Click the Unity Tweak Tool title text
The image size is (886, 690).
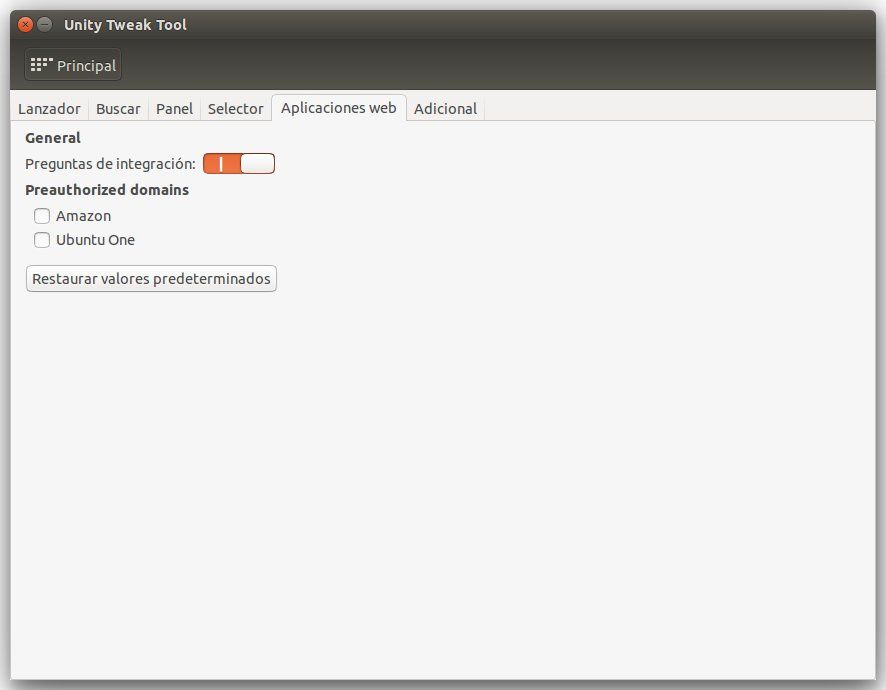click(125, 25)
